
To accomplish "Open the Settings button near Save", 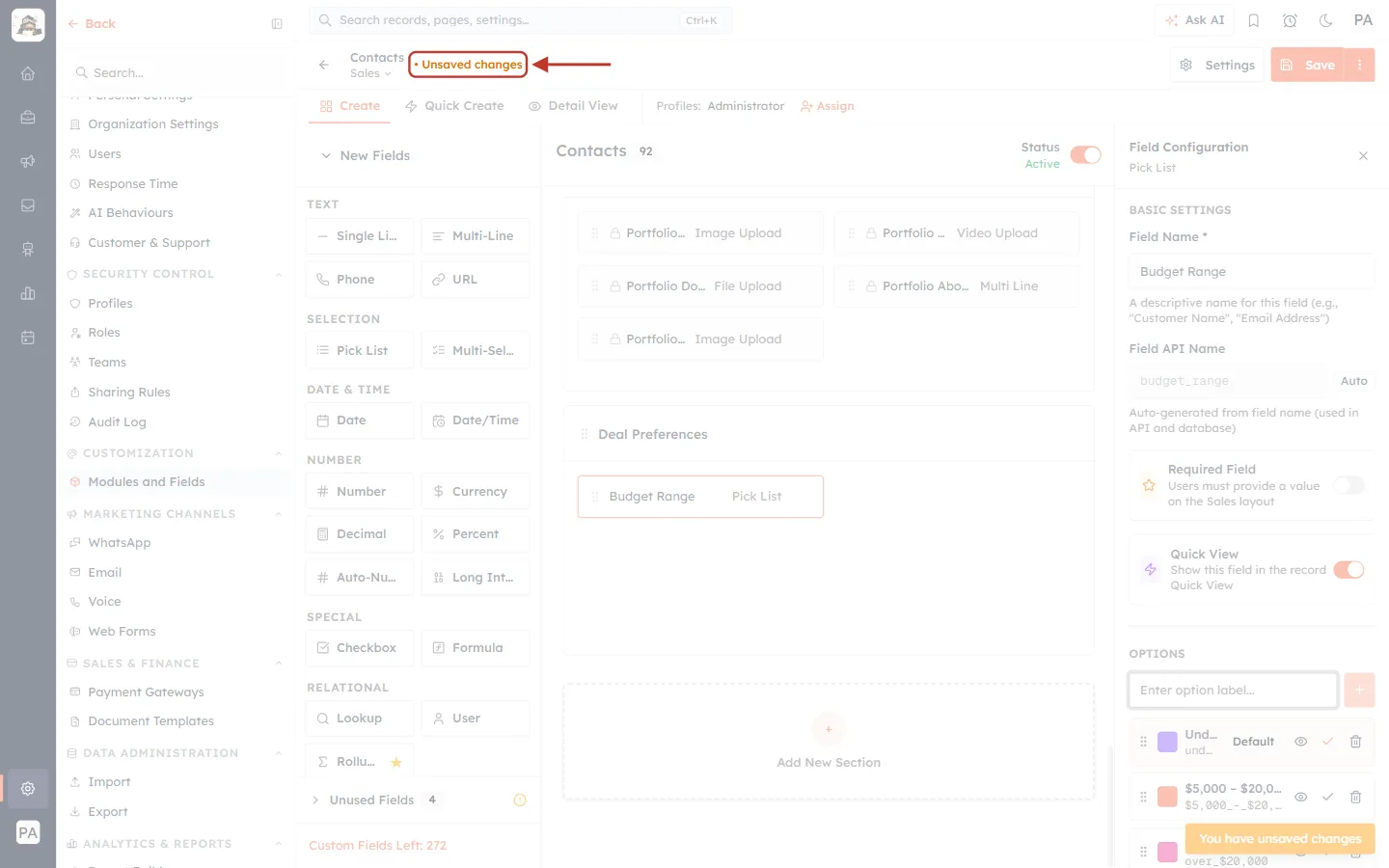I will coord(1217,65).
